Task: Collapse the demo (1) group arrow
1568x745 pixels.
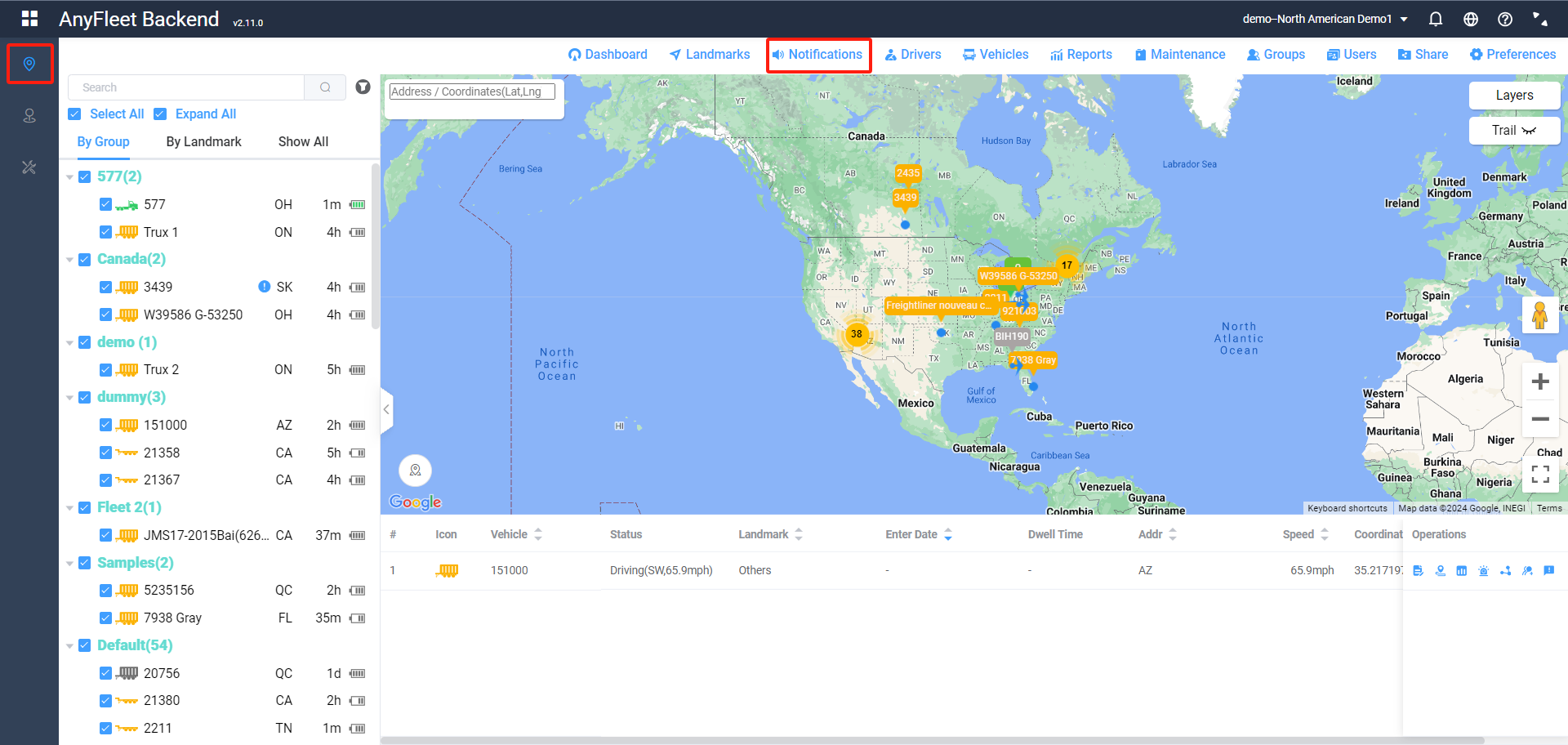Action: (69, 343)
